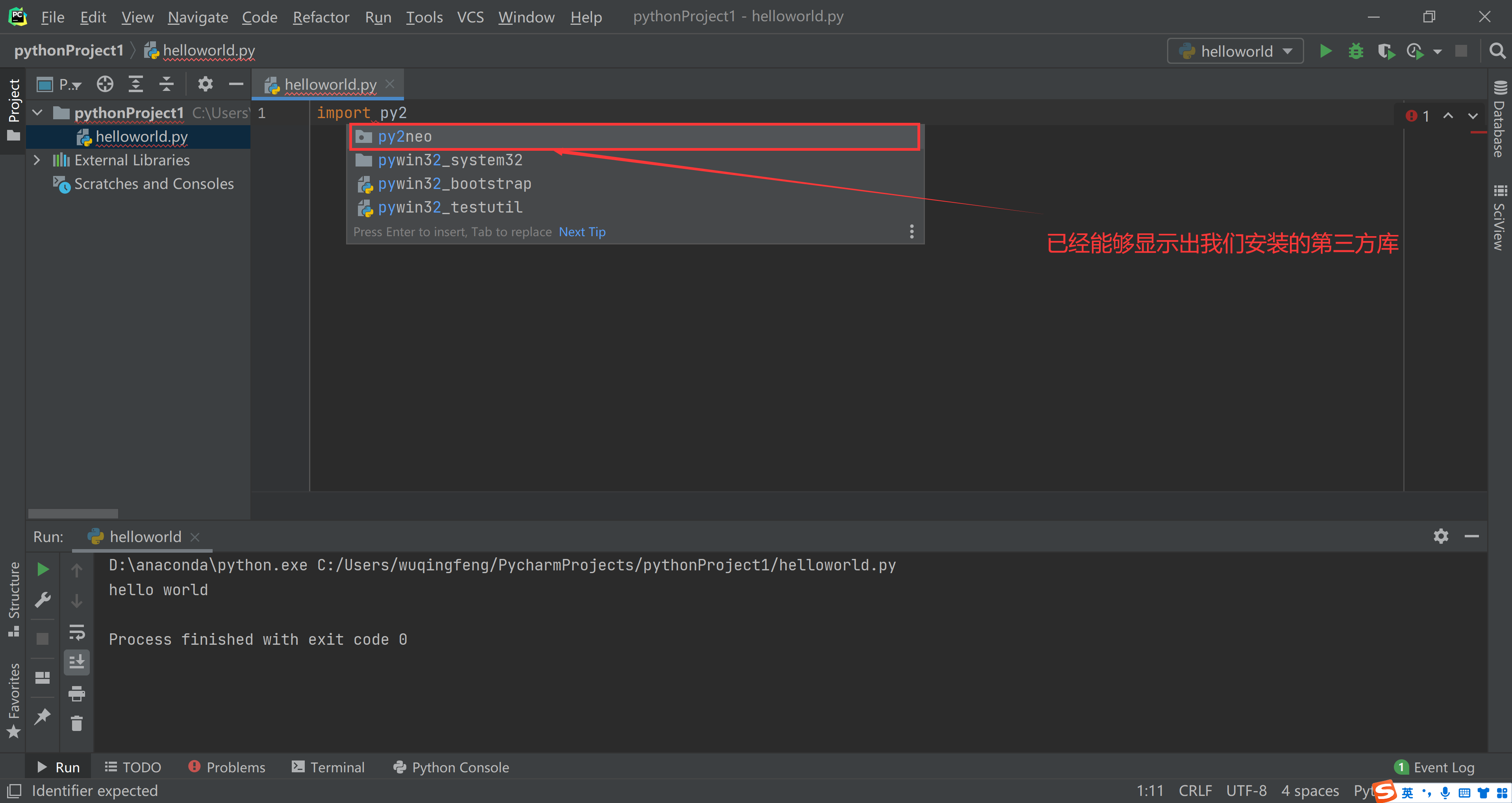Click wrench icon in Run panel
Image resolution: width=1512 pixels, height=803 pixels.
42,600
